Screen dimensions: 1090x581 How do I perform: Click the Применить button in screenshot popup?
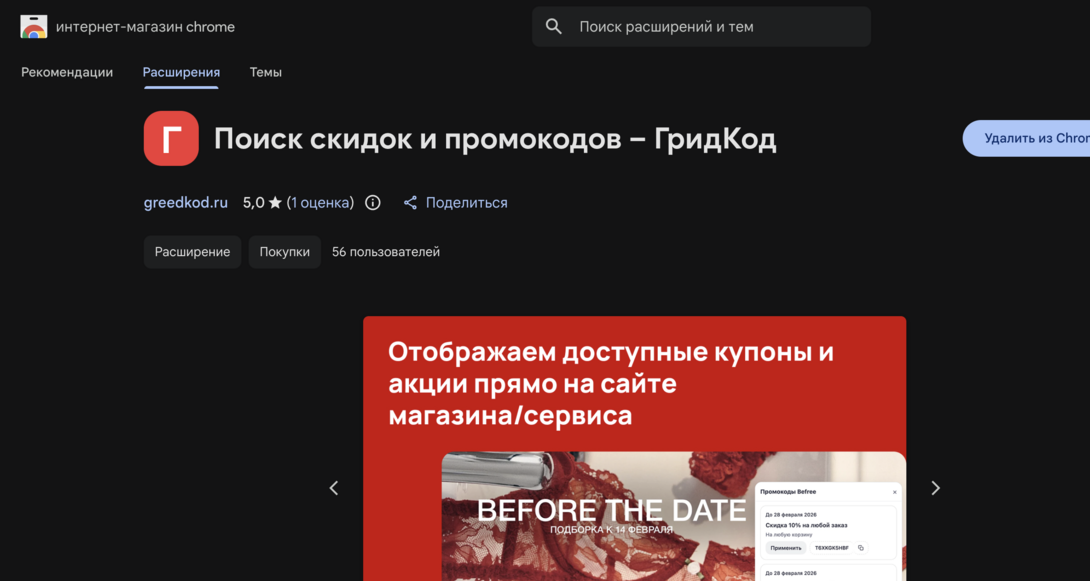[786, 548]
